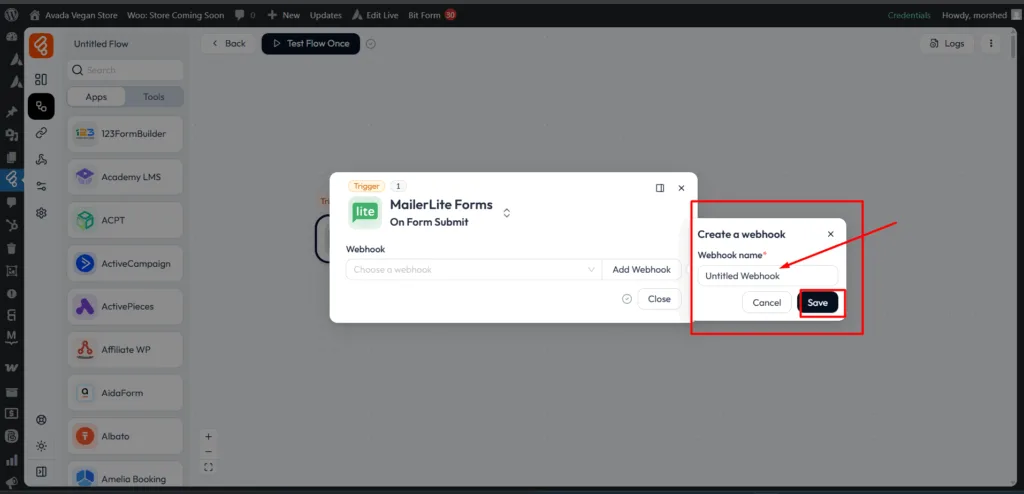Click check-circle icon beside Test Flow Once
The height and width of the screenshot is (494, 1024).
(371, 44)
